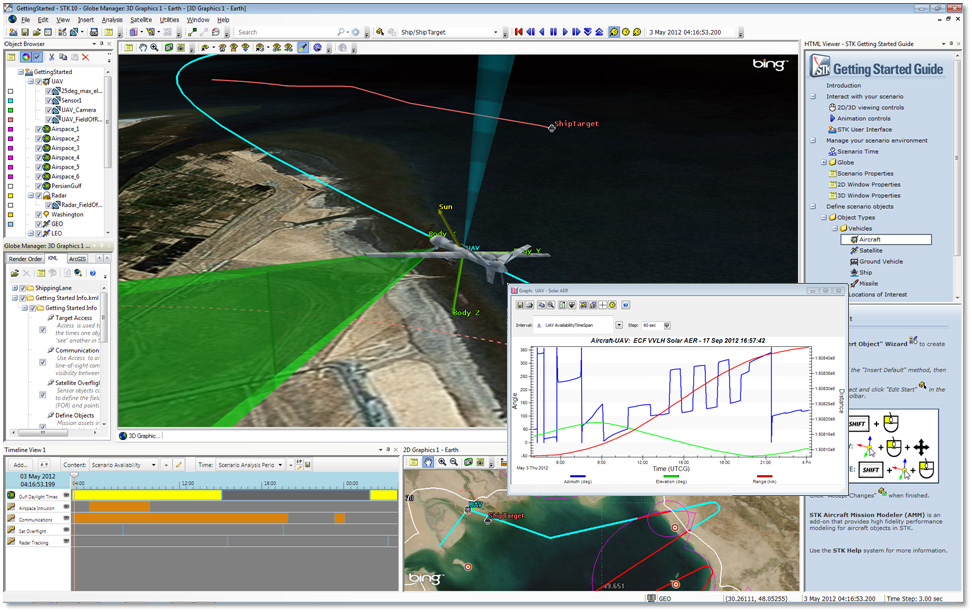
Task: Click the Add... button in Timeline View
Action: [x=20, y=464]
